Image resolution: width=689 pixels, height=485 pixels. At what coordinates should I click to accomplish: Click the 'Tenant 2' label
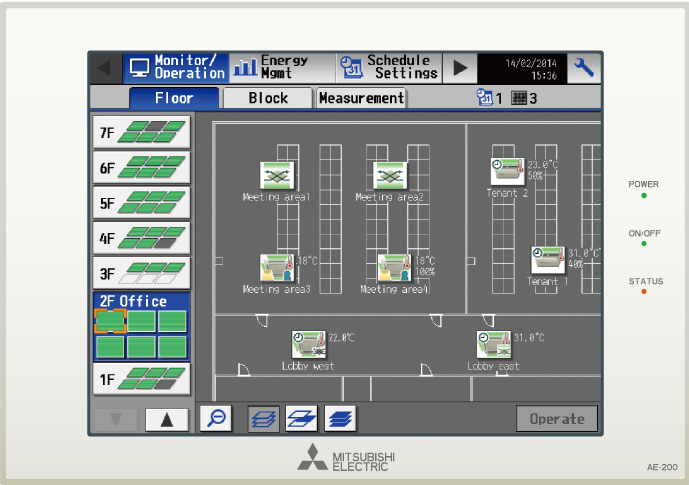click(507, 193)
